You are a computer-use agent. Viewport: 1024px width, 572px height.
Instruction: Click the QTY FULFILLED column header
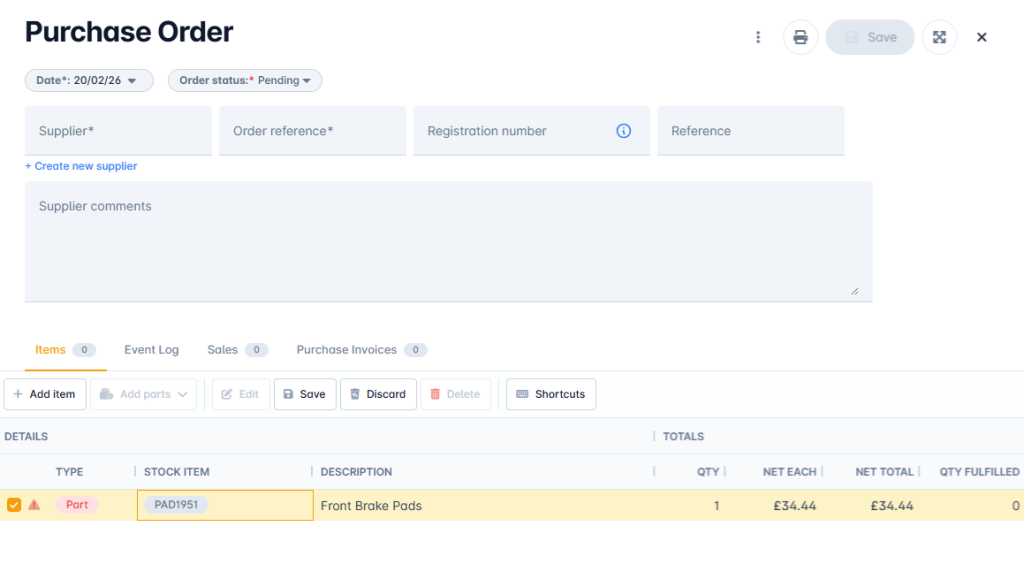979,471
